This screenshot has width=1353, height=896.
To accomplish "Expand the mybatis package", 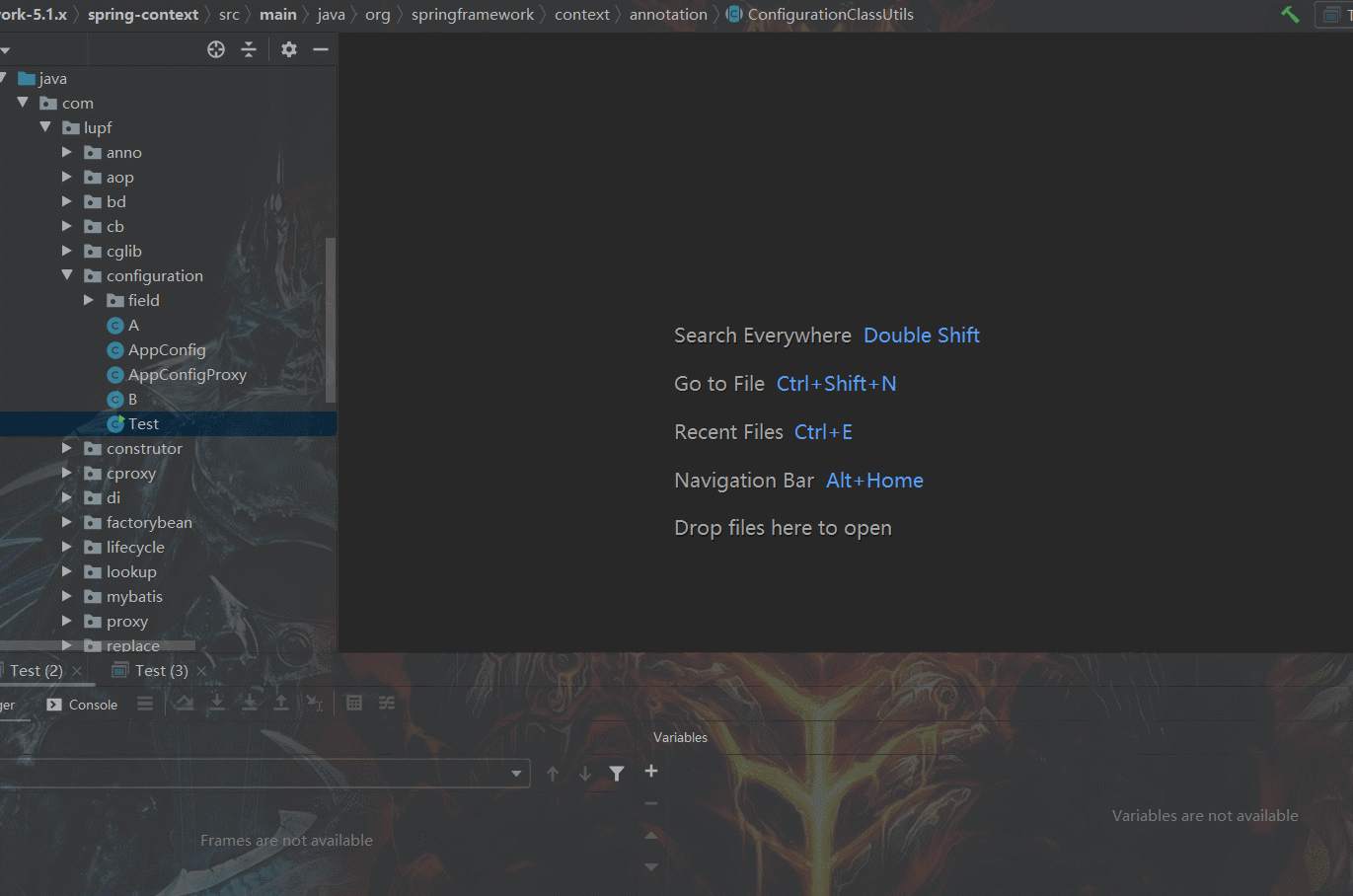I will pos(67,596).
